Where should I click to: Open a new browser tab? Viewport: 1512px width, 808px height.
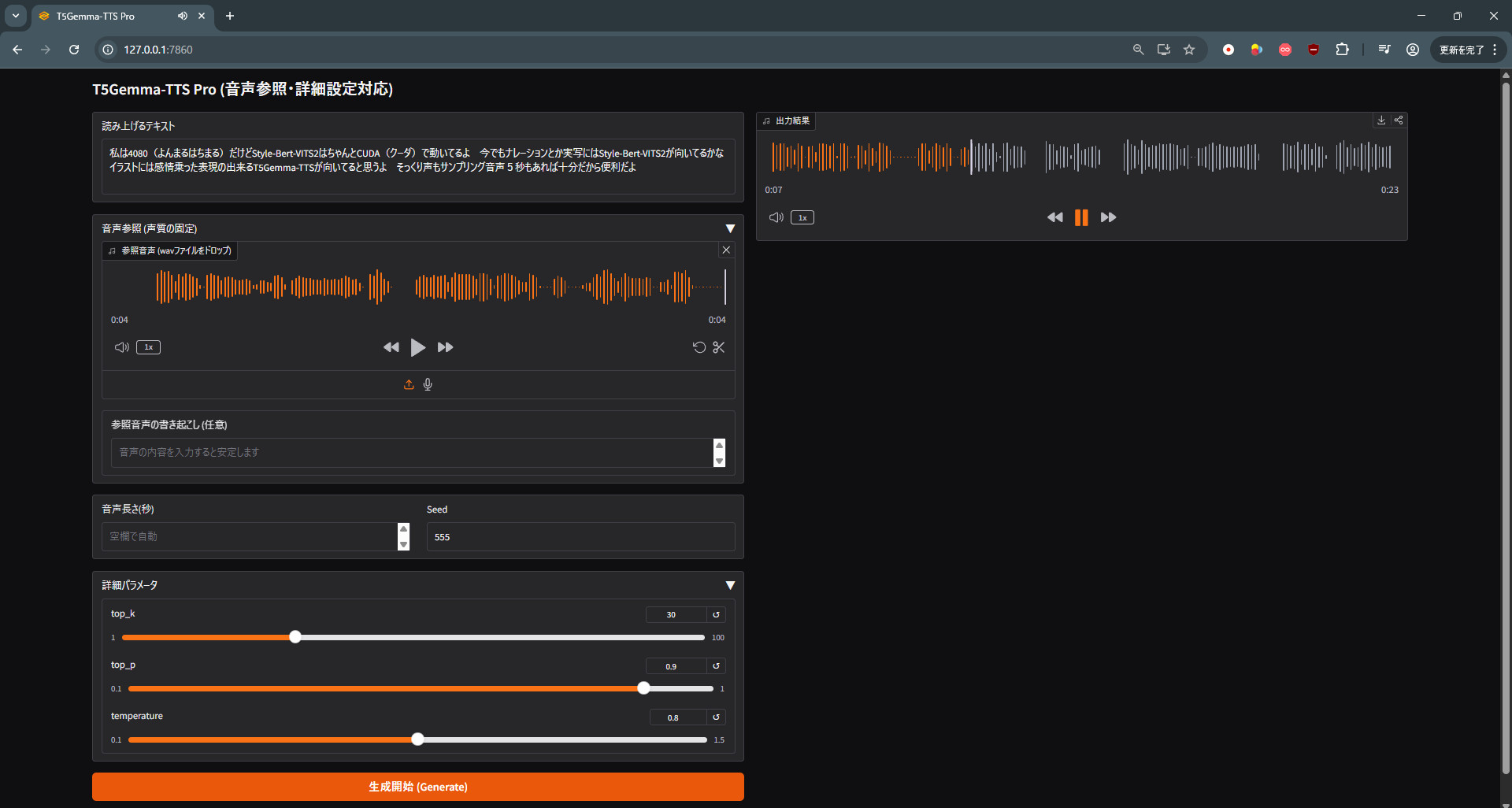click(x=230, y=16)
